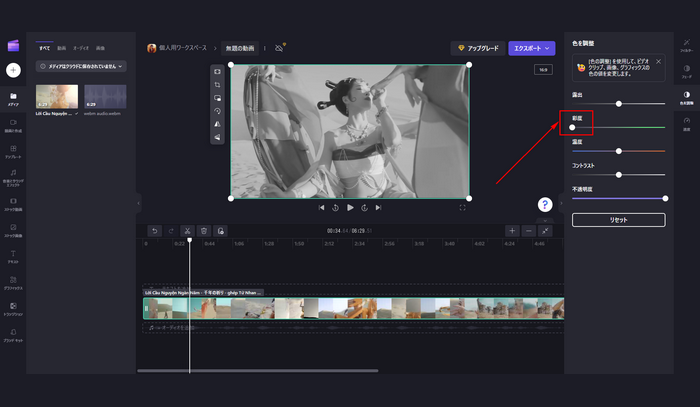The image size is (700, 407).
Task: Click the rotate tool in floating toolbar
Action: 217,111
